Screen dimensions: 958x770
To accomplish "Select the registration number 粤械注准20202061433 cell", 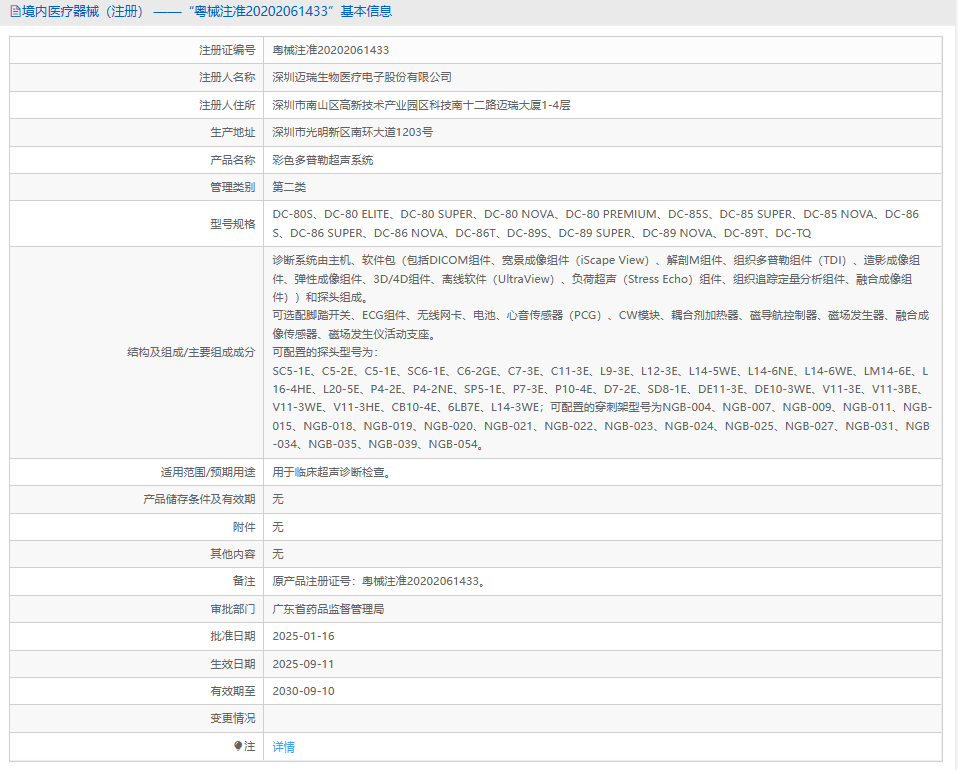I will click(331, 50).
